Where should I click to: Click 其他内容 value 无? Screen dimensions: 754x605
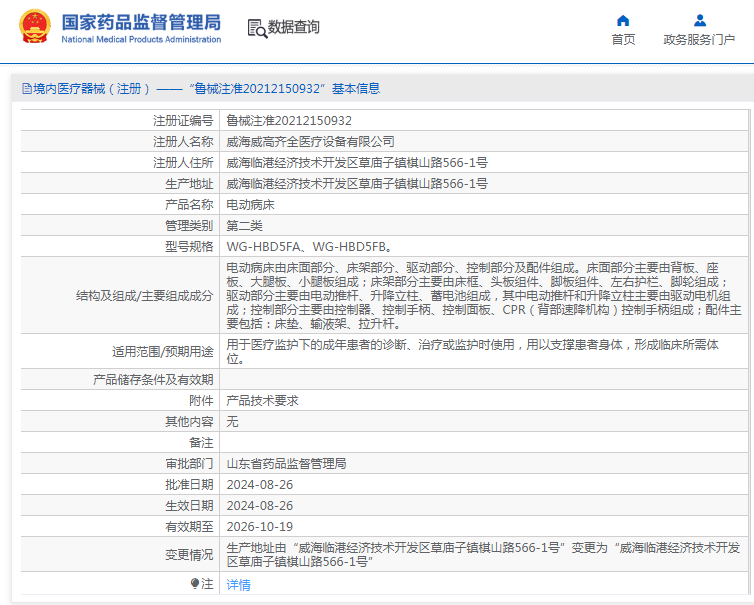coord(232,422)
